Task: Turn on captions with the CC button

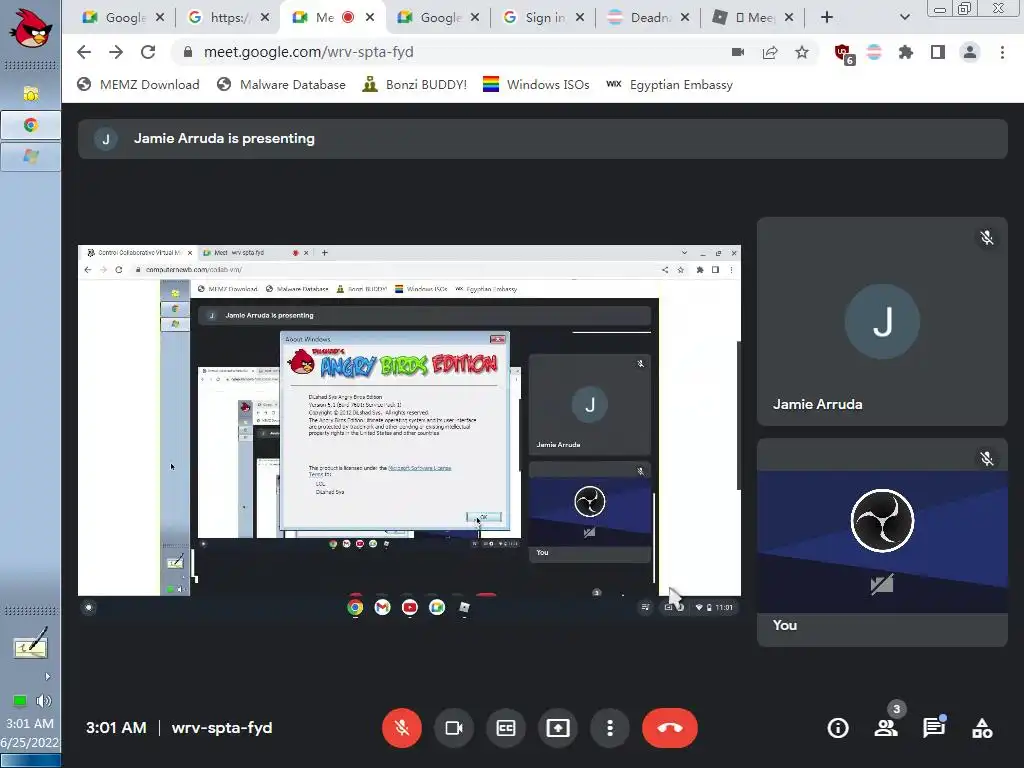Action: [x=506, y=728]
